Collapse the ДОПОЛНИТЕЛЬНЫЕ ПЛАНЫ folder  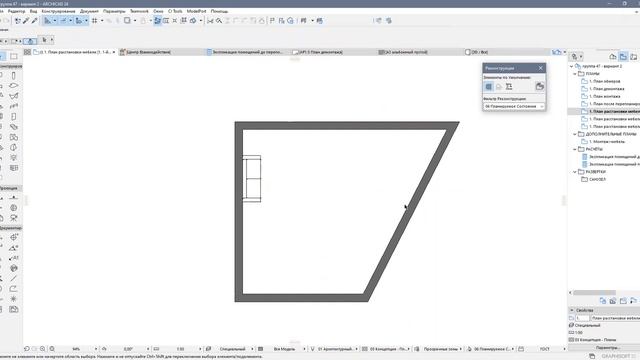coord(575,134)
